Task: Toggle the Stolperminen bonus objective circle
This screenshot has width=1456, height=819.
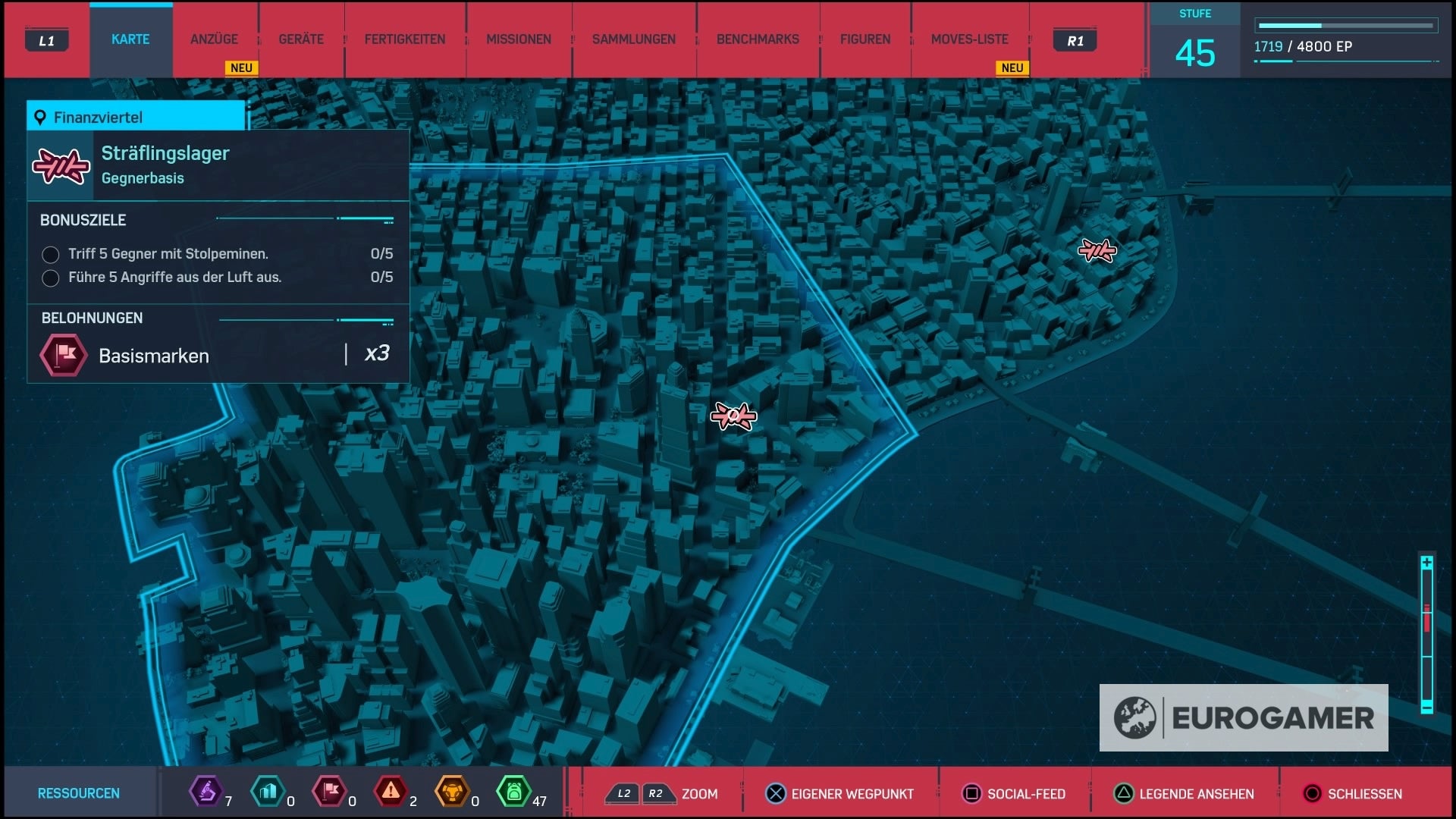Action: coord(51,255)
